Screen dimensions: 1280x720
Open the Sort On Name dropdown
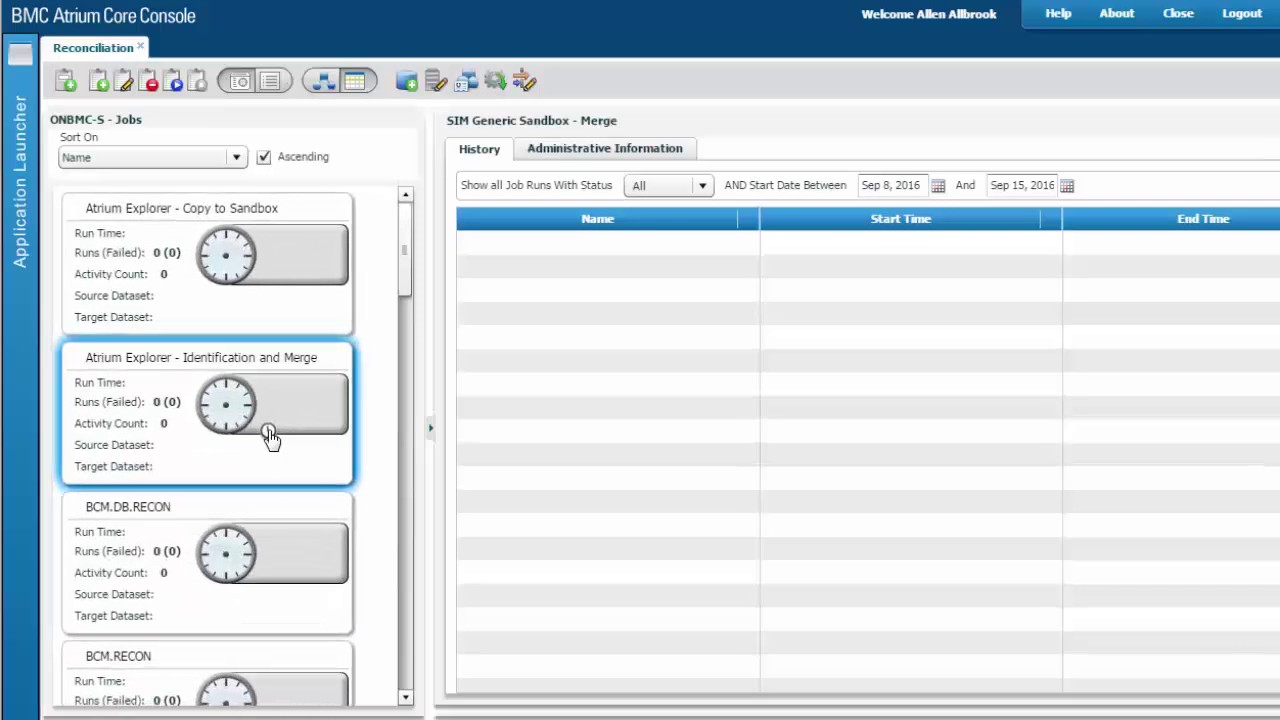pyautogui.click(x=152, y=157)
